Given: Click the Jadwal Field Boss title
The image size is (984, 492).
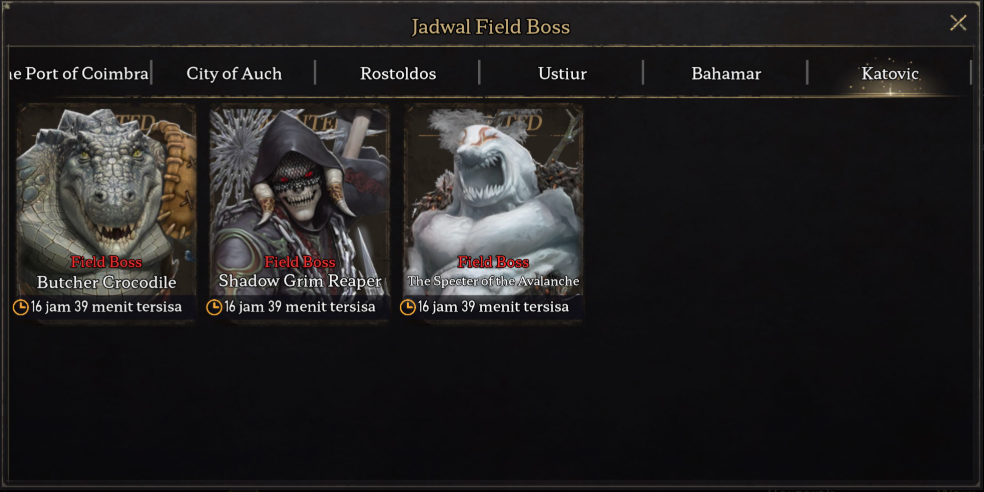Looking at the screenshot, I should click(491, 26).
